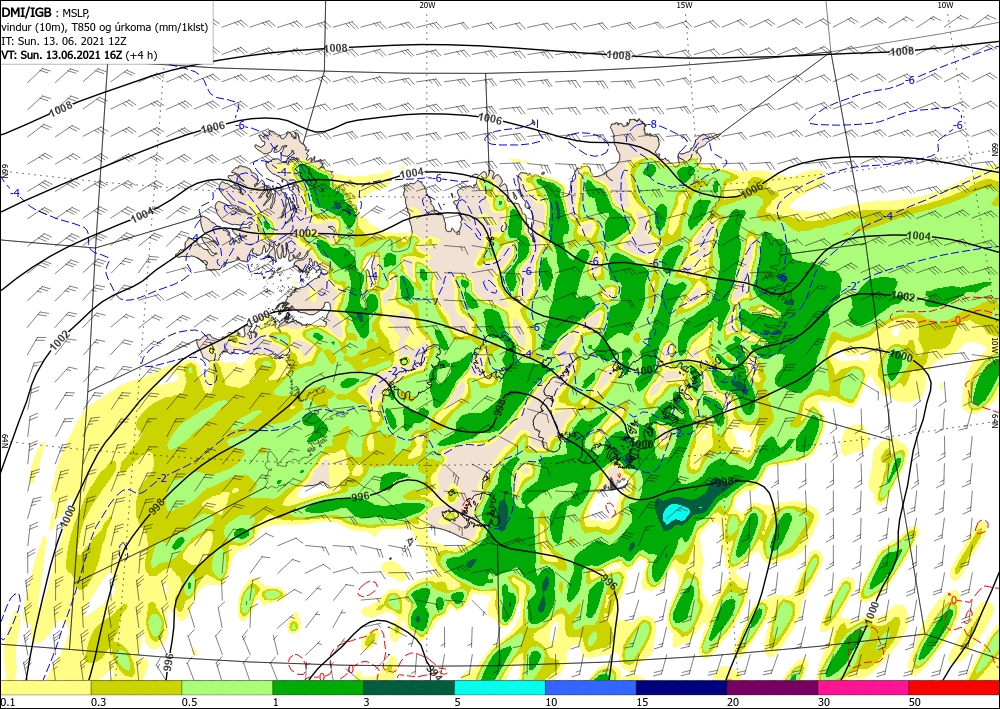Click the cyan precipitation maximum south of Iceland
The image size is (1000, 709).
[x=676, y=513]
